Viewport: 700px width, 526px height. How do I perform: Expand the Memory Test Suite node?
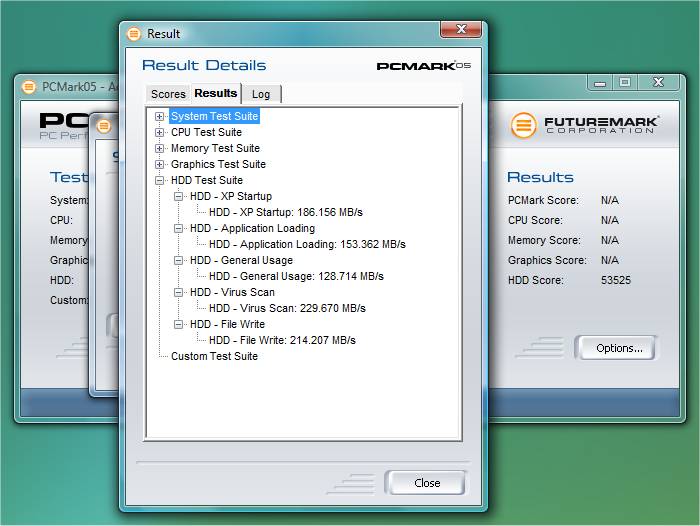tap(159, 148)
